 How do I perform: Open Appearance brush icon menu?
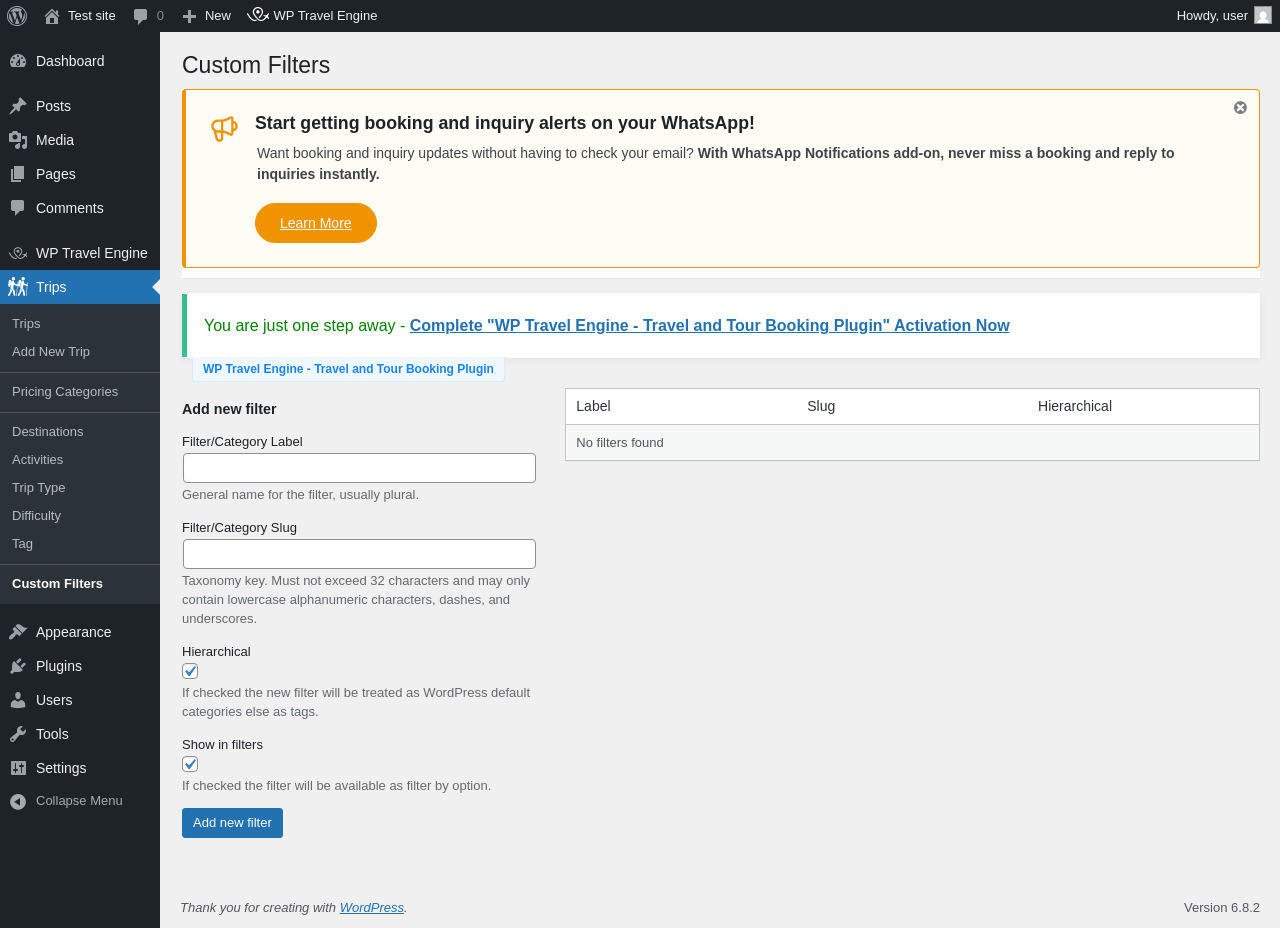tap(18, 632)
